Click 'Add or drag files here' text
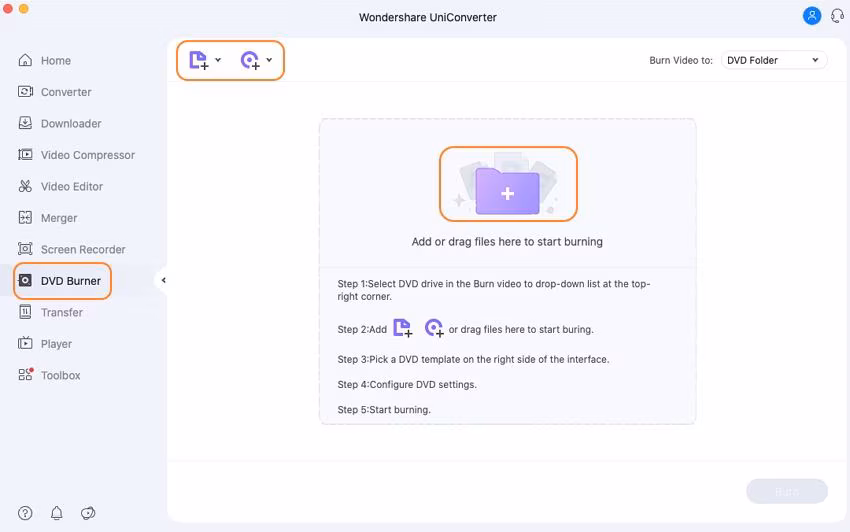The height and width of the screenshot is (532, 850). [507, 242]
